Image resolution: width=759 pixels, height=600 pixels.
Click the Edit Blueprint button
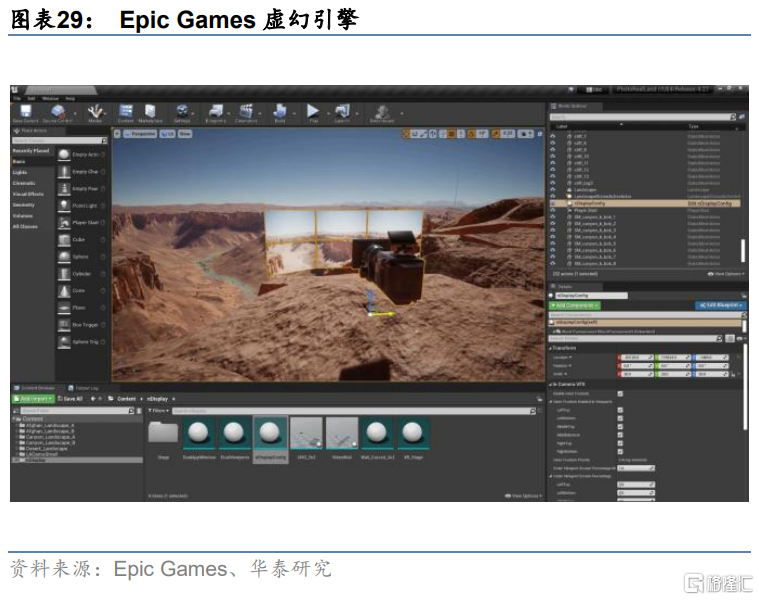tap(719, 305)
